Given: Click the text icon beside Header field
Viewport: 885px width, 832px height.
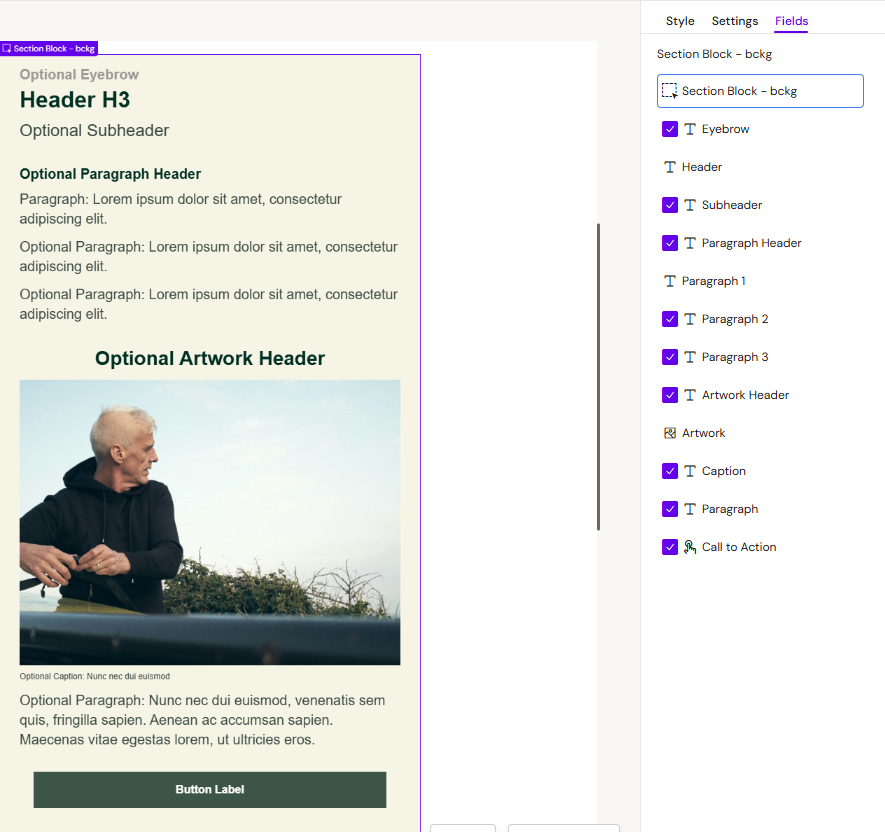Looking at the screenshot, I should point(670,167).
